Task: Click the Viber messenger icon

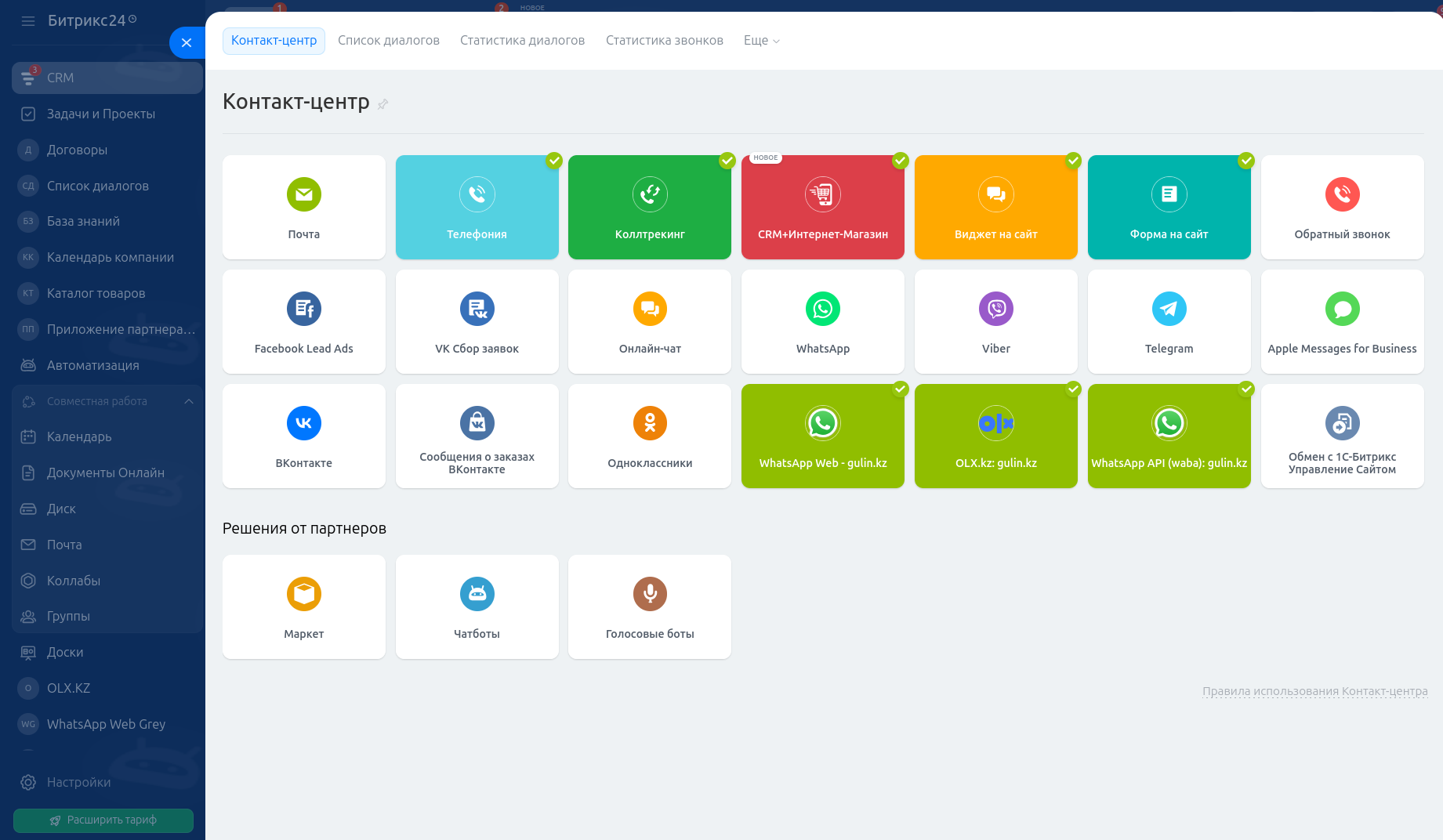Action: pos(995,309)
